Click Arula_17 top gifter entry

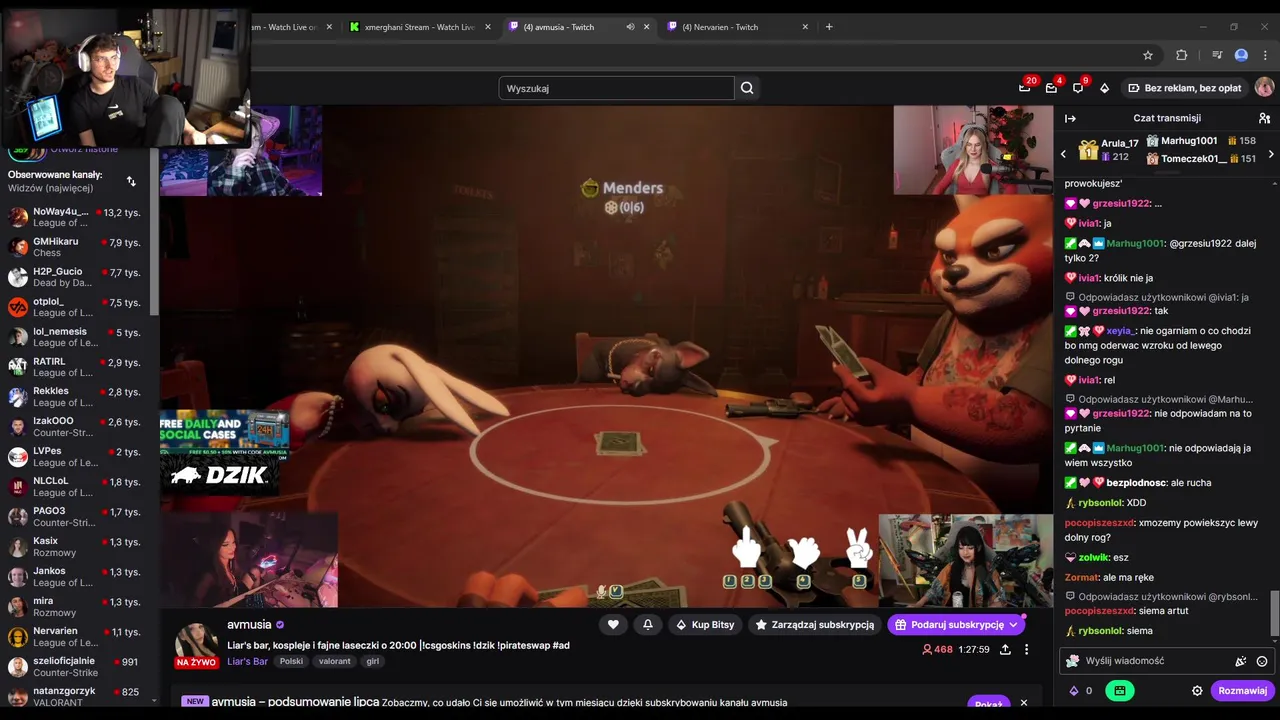tap(1108, 150)
